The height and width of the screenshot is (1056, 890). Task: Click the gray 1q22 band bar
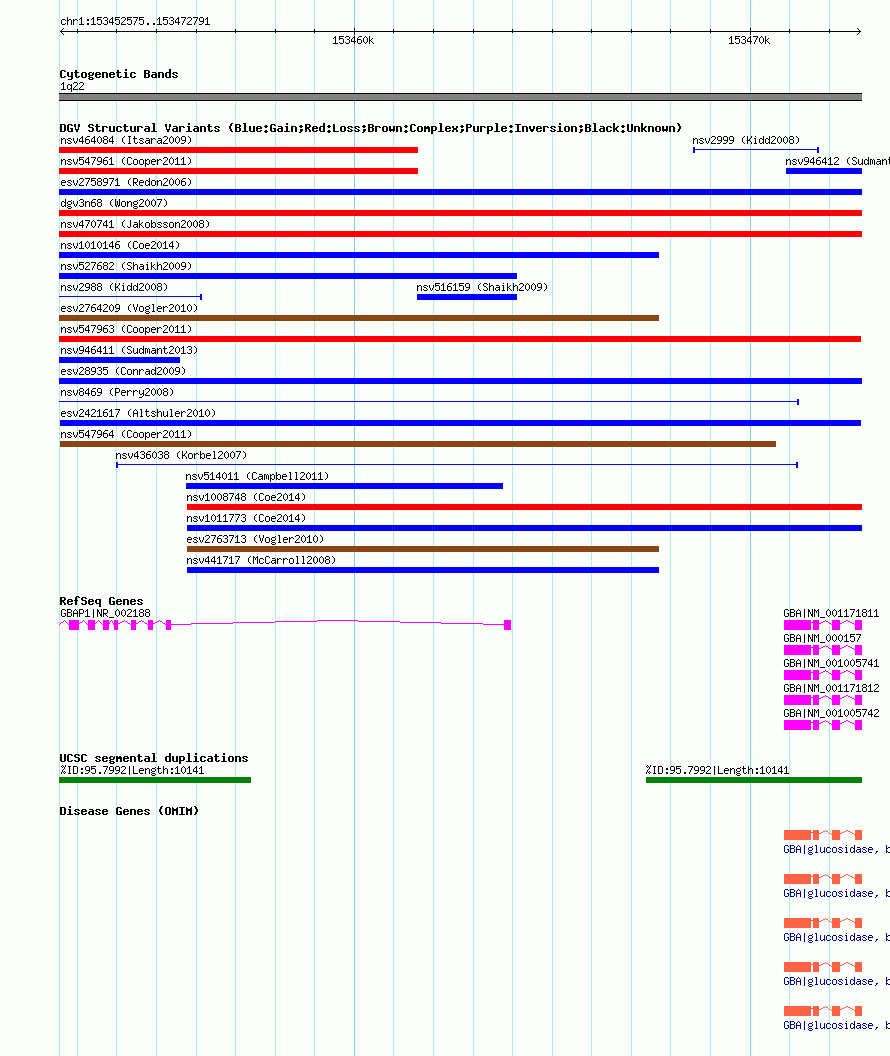pos(460,97)
